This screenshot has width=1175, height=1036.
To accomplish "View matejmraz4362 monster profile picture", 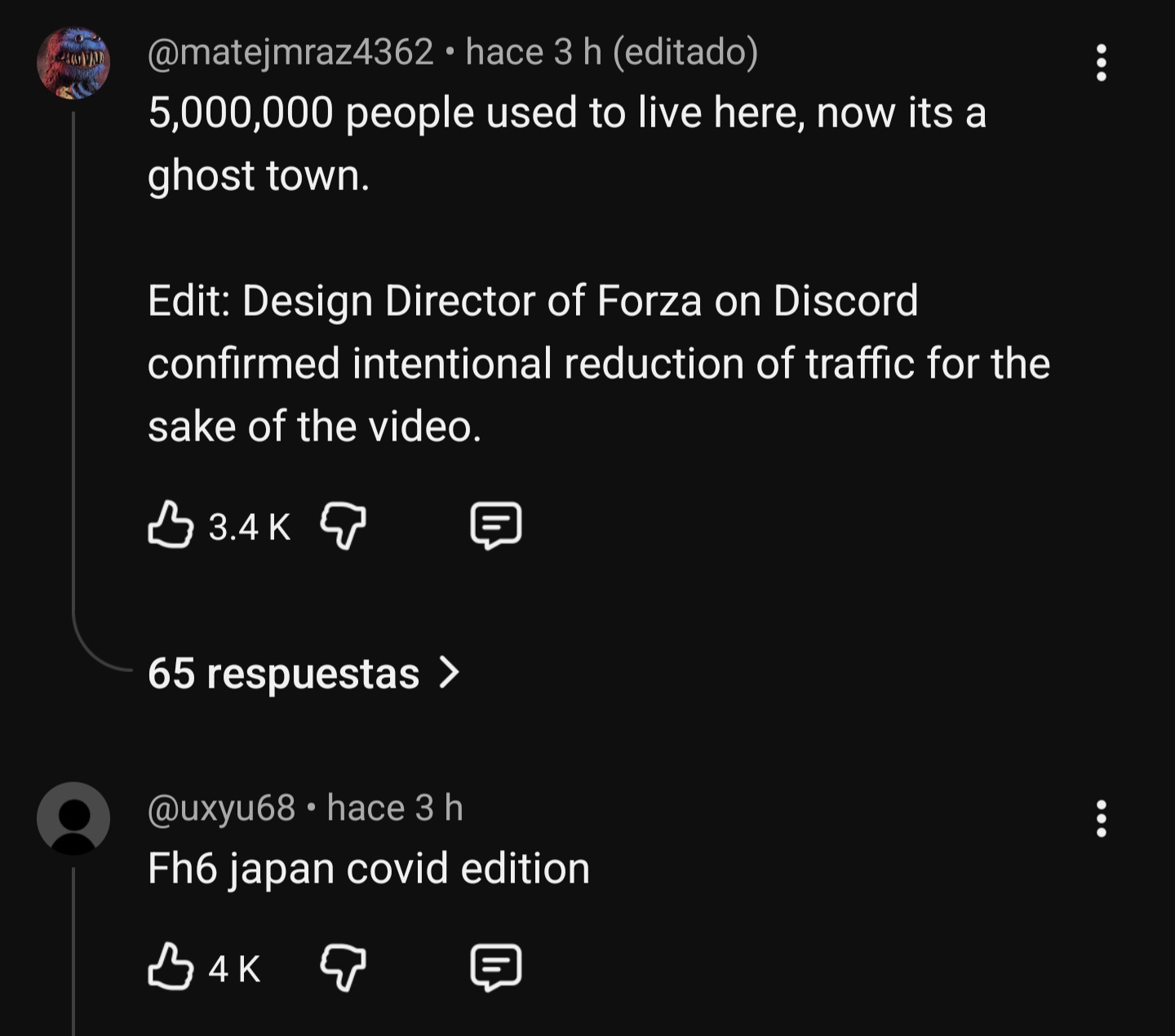I will click(x=73, y=63).
